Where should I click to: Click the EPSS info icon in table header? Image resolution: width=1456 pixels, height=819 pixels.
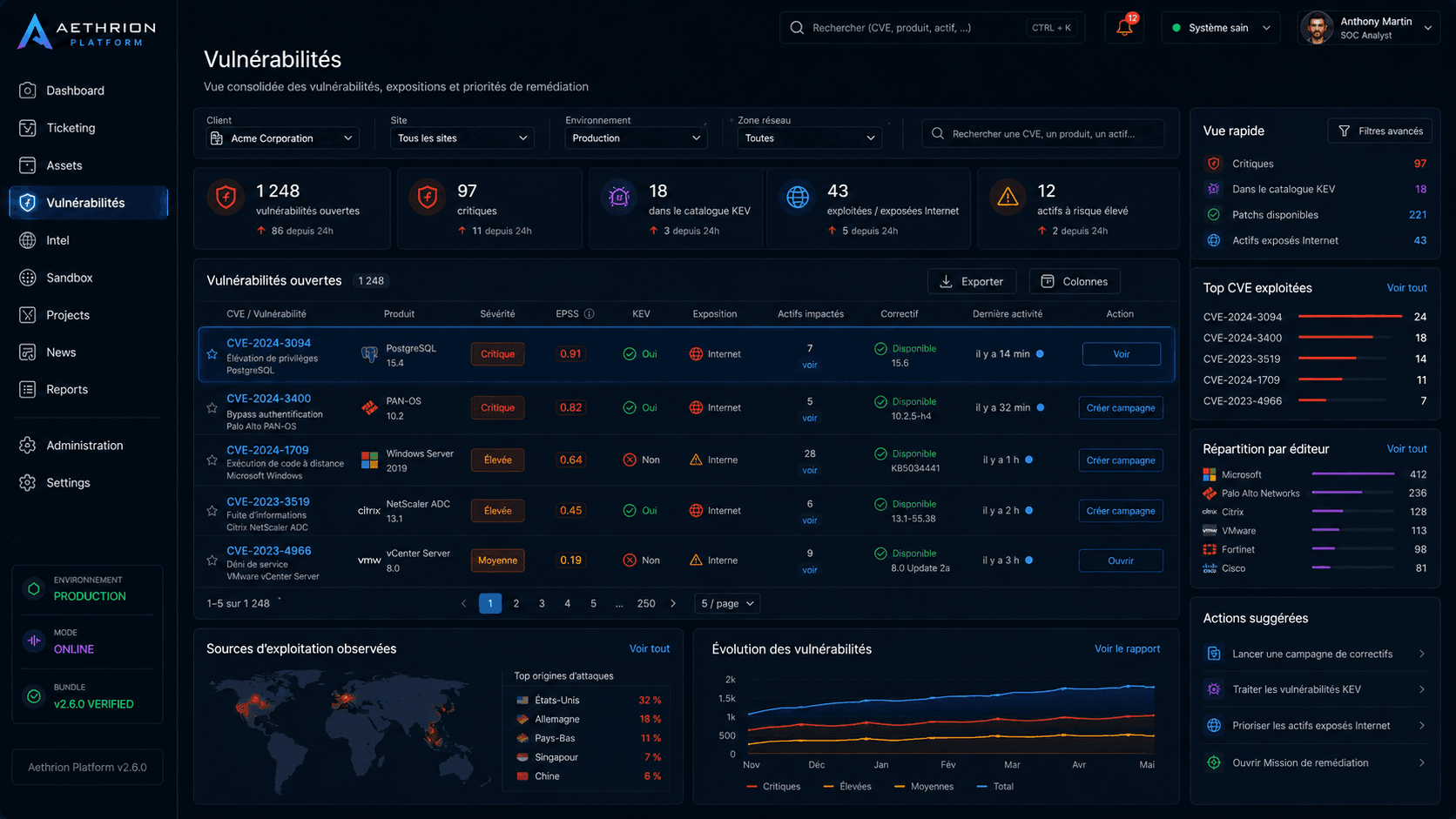click(589, 314)
